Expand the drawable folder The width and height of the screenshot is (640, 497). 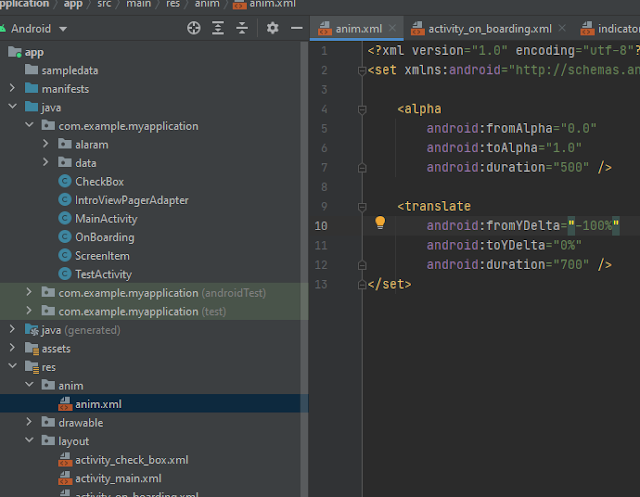(x=30, y=422)
